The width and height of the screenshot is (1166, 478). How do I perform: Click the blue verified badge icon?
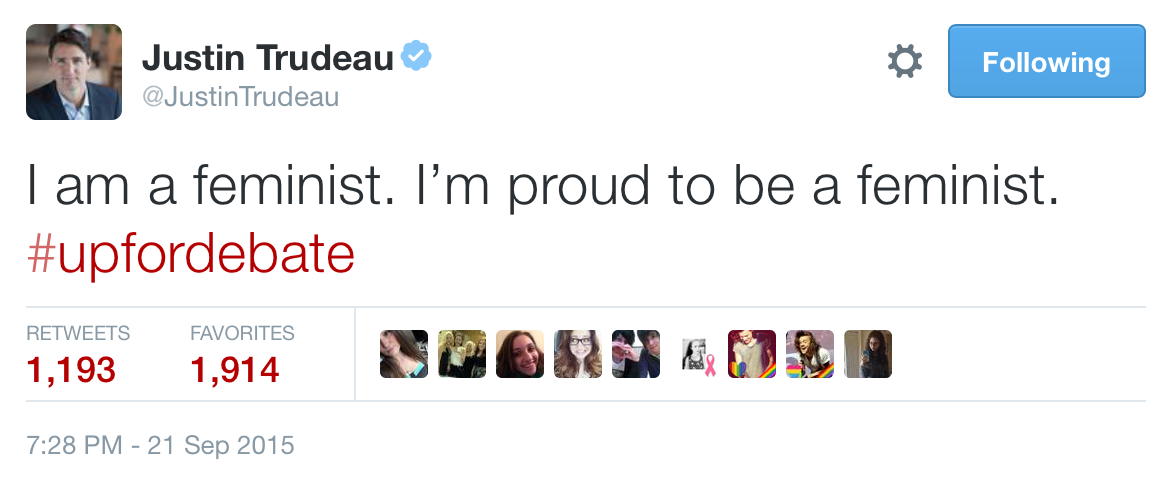(416, 58)
